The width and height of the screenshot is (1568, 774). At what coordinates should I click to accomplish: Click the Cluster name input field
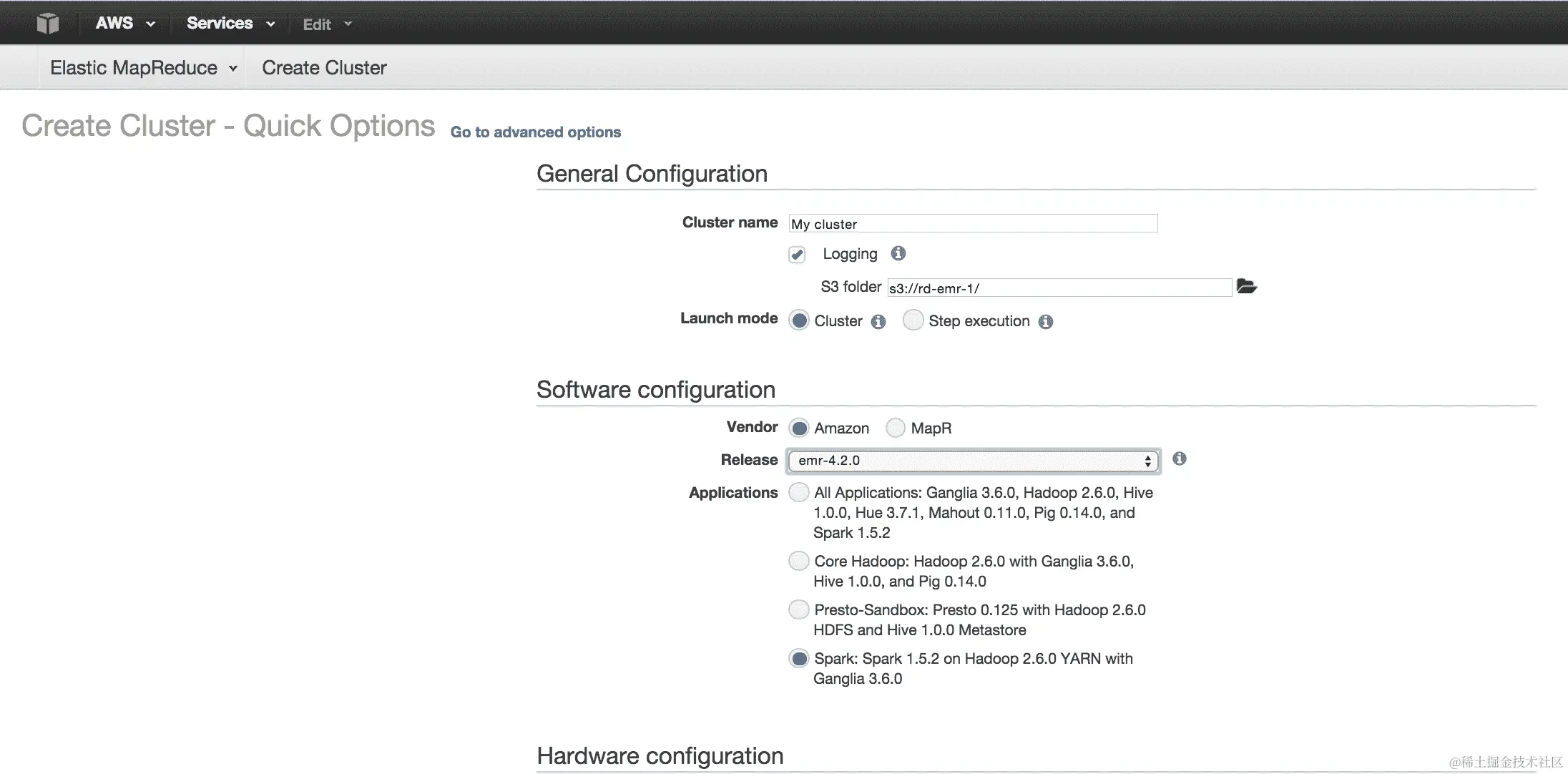click(x=973, y=224)
